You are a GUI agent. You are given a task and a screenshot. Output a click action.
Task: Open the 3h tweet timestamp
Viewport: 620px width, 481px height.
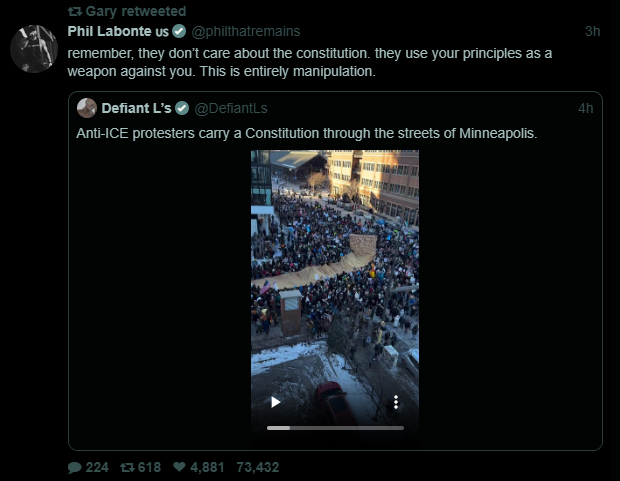pos(592,31)
